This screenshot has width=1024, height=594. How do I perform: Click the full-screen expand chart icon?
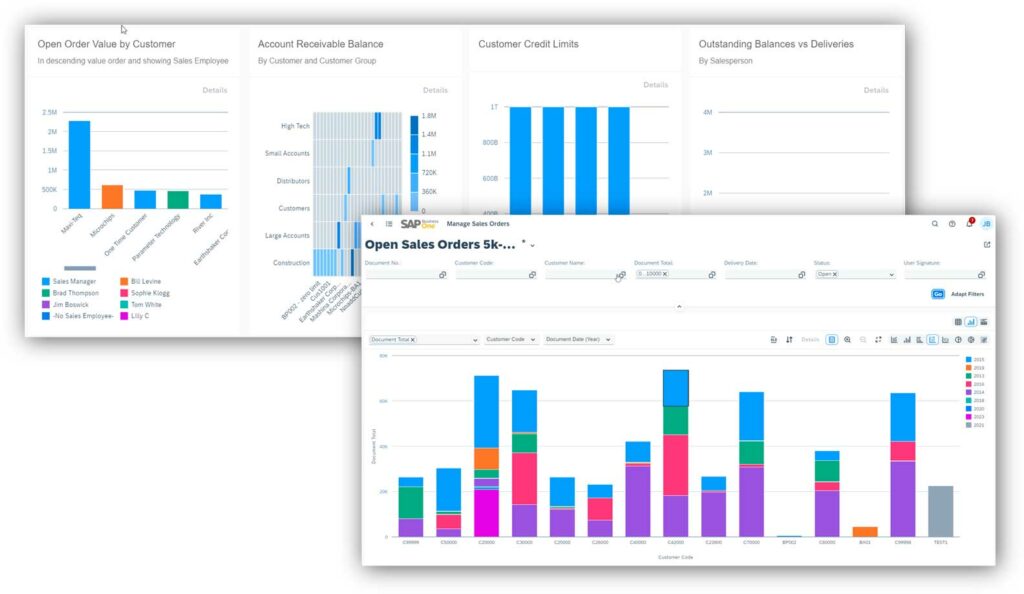[878, 339]
